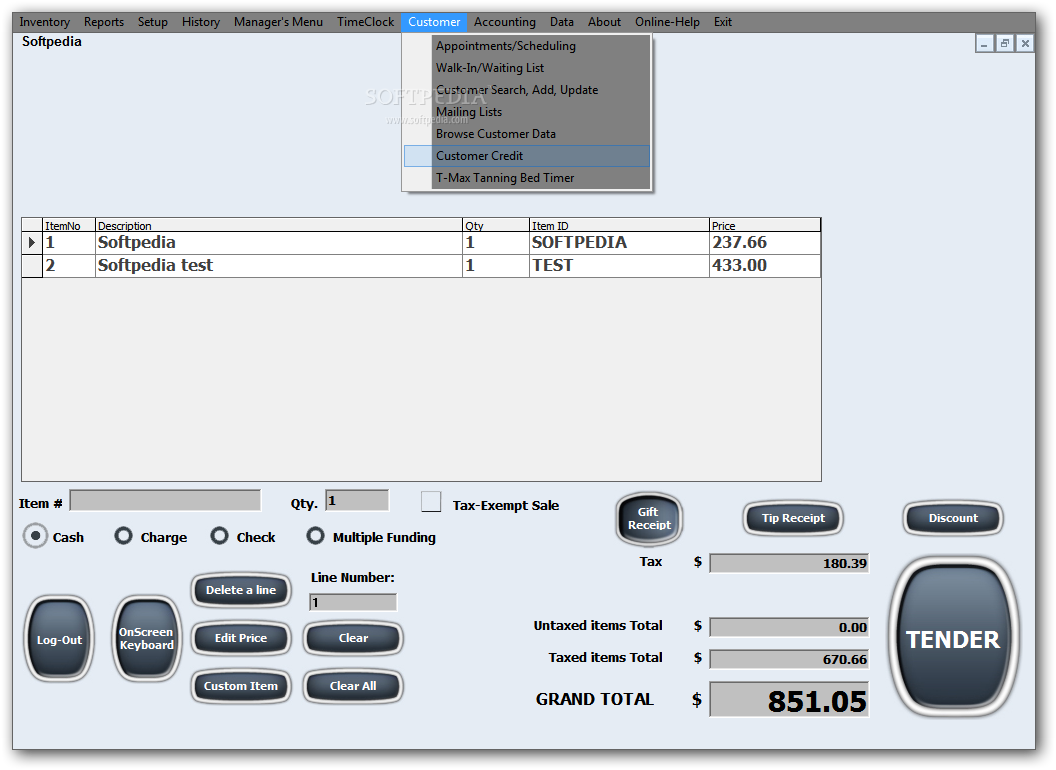Focus the Item # input field
The image size is (1056, 770).
[165, 501]
